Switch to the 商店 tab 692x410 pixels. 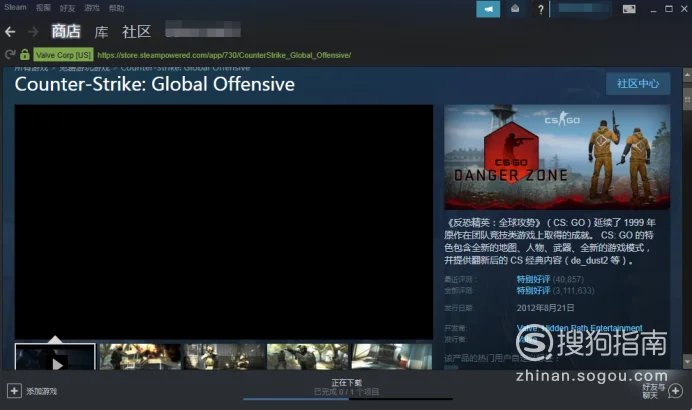pos(66,31)
